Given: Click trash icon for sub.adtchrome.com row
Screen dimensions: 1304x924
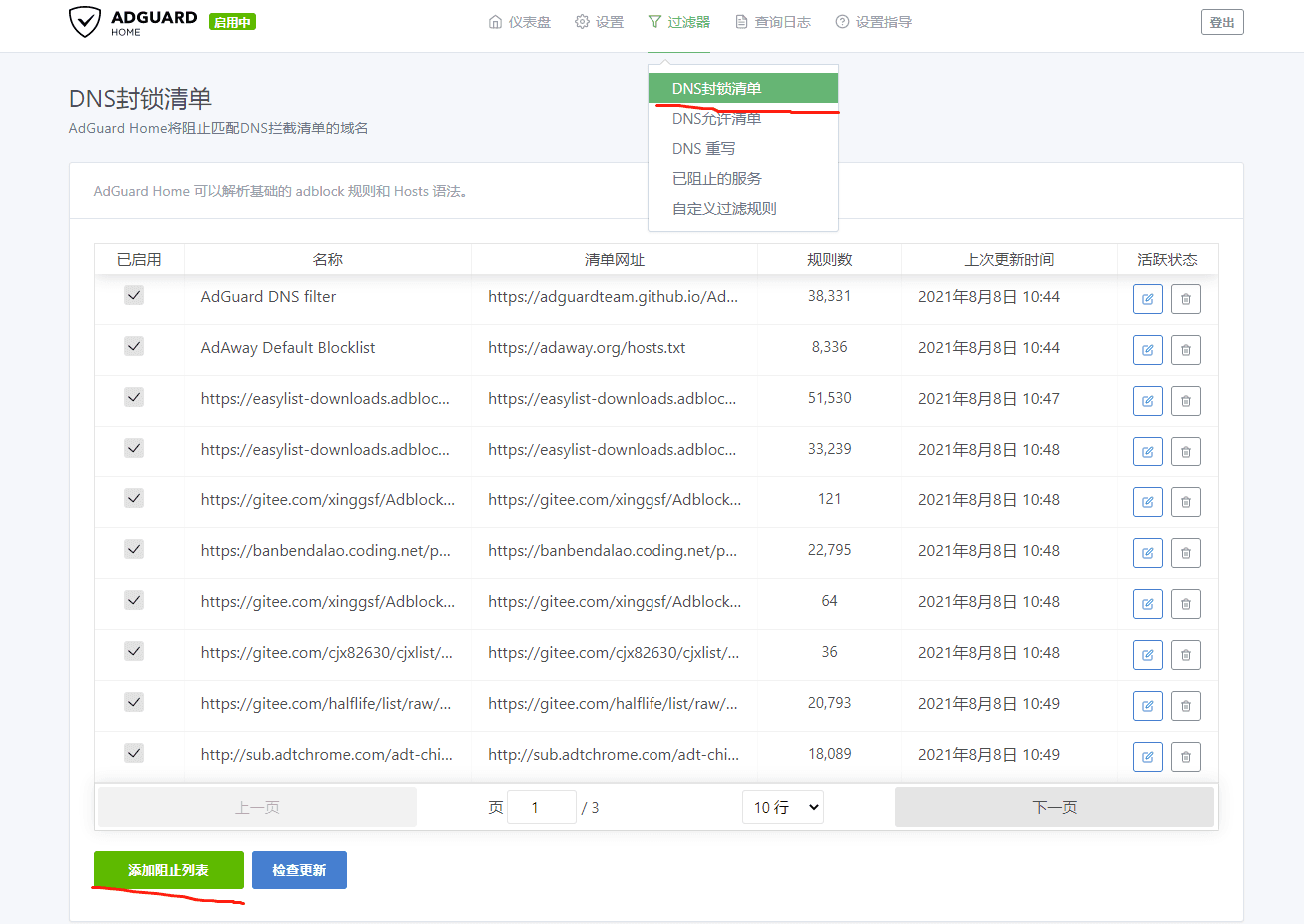Looking at the screenshot, I should [x=1185, y=757].
